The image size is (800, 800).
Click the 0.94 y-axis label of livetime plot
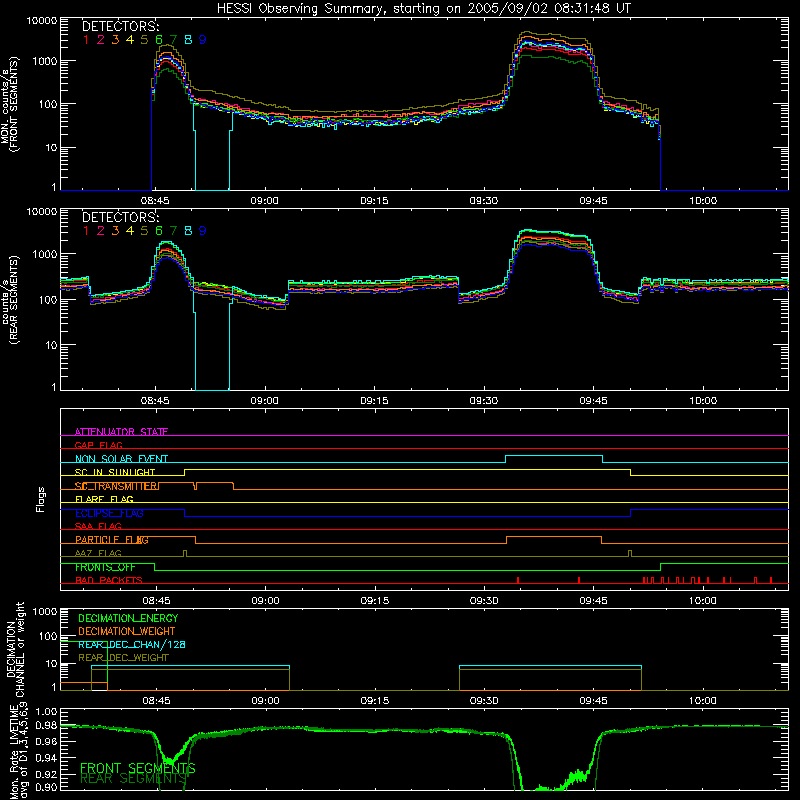(x=46, y=758)
